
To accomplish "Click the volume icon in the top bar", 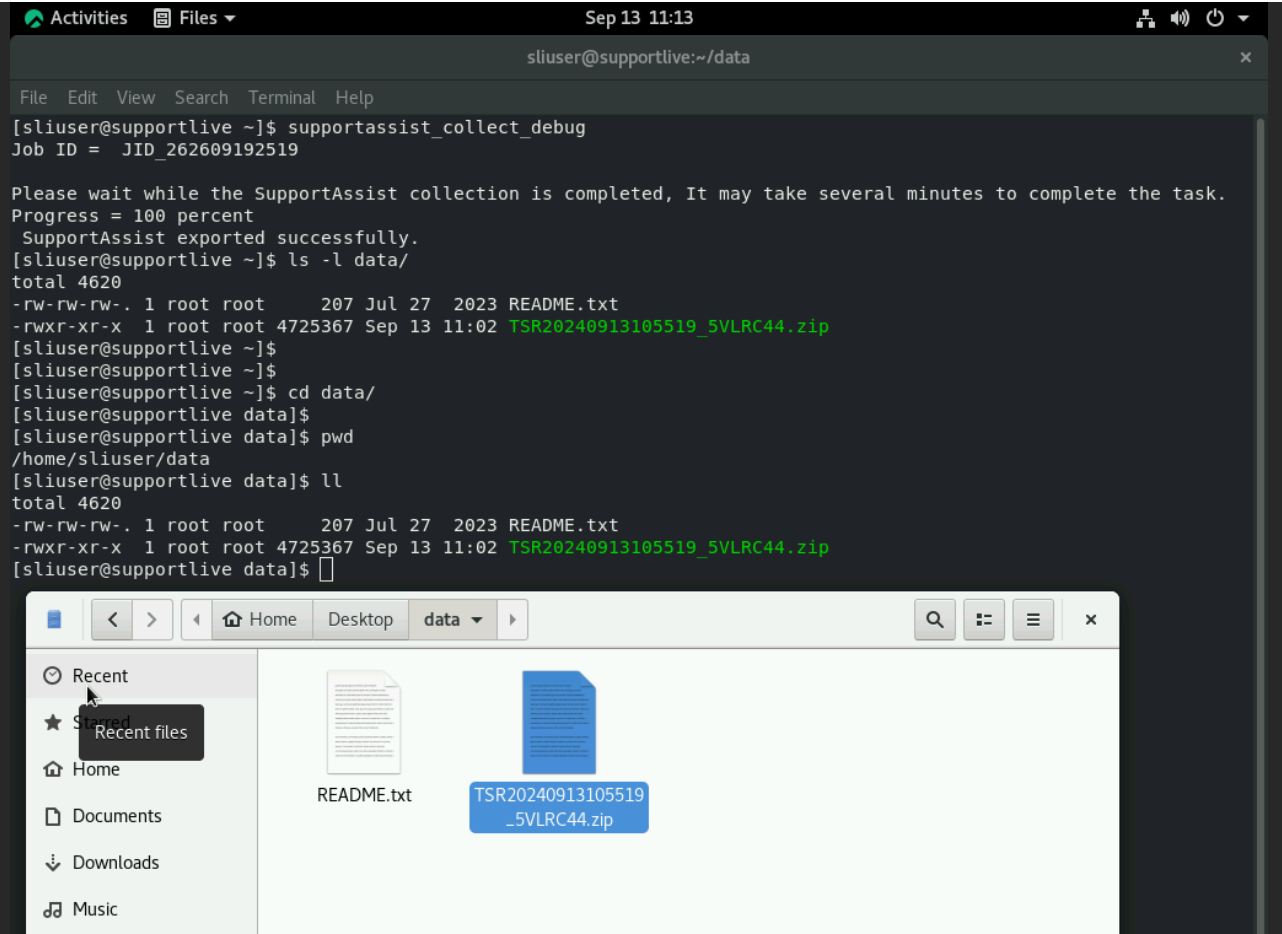I will point(1179,17).
